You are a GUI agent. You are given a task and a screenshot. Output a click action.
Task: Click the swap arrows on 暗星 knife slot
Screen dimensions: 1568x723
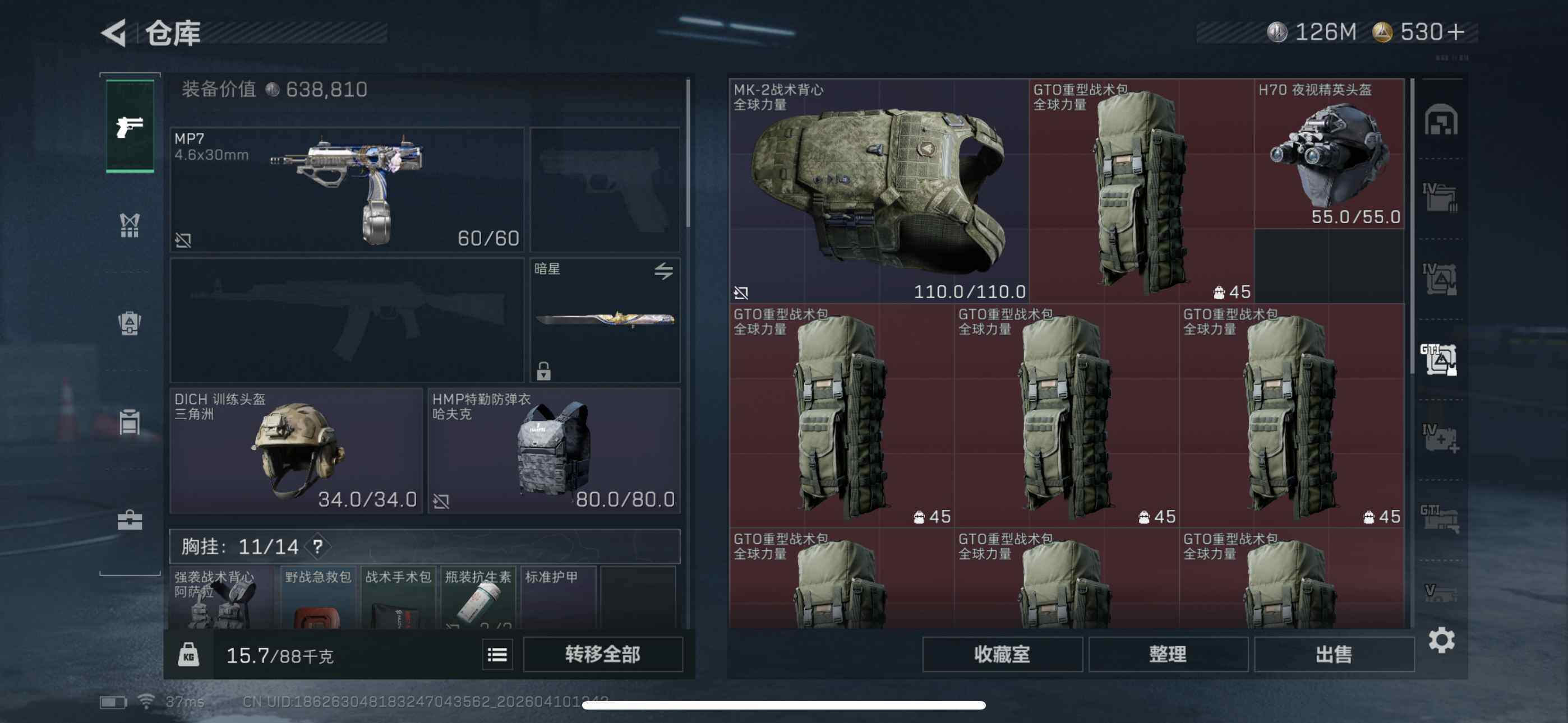663,271
